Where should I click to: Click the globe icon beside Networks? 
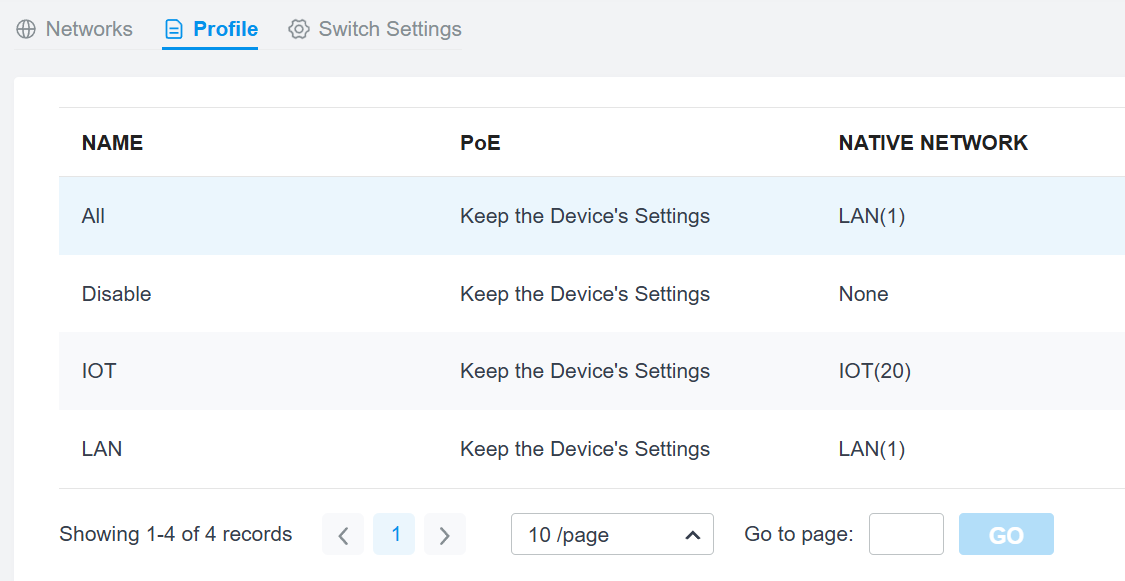tap(26, 29)
